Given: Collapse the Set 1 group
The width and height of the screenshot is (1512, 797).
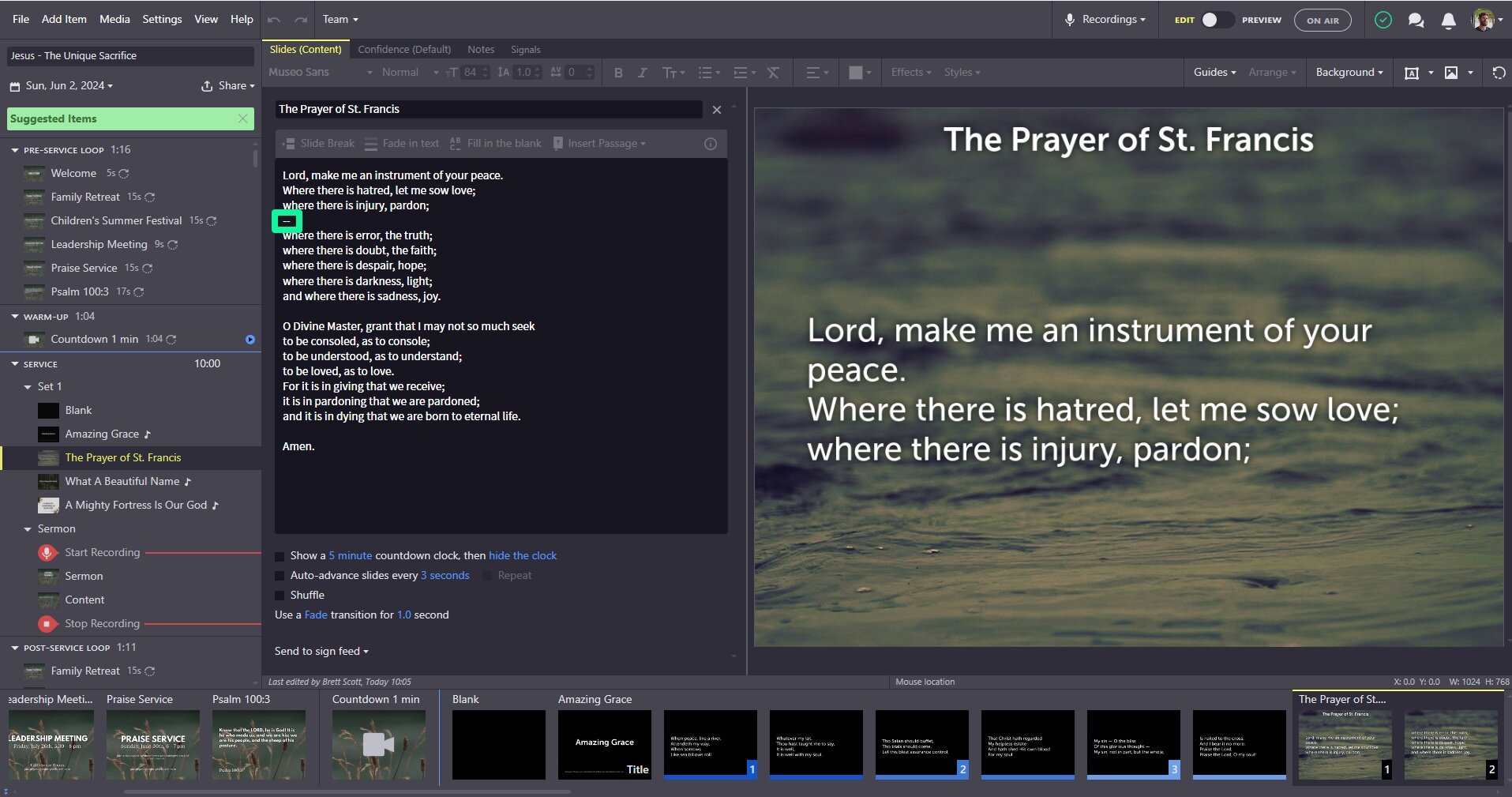Looking at the screenshot, I should pyautogui.click(x=28, y=387).
